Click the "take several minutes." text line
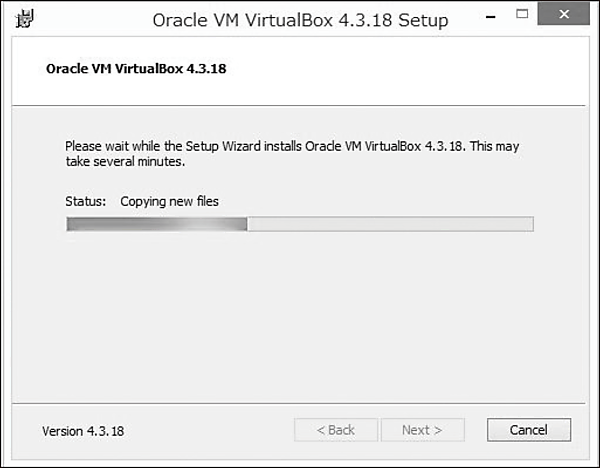The image size is (600, 468). (x=125, y=161)
